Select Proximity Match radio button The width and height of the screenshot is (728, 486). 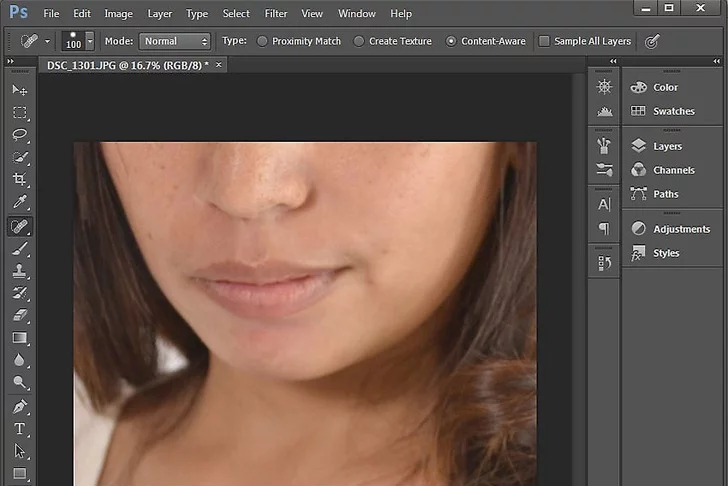262,42
